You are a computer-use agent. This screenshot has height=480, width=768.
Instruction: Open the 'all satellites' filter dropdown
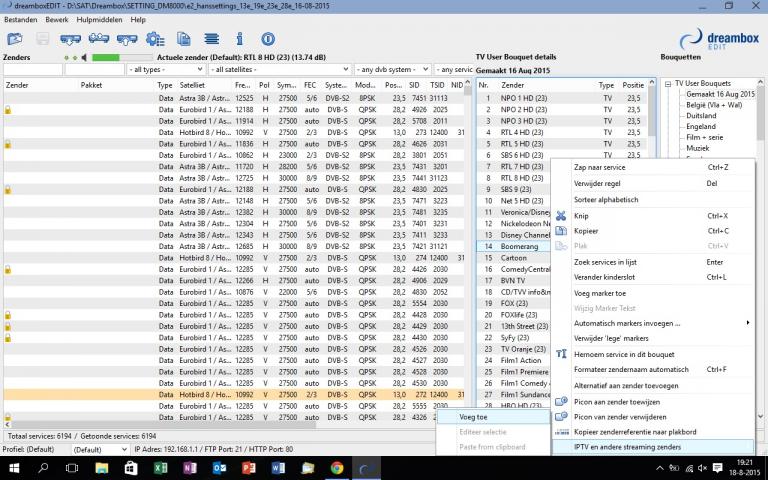click(280, 70)
